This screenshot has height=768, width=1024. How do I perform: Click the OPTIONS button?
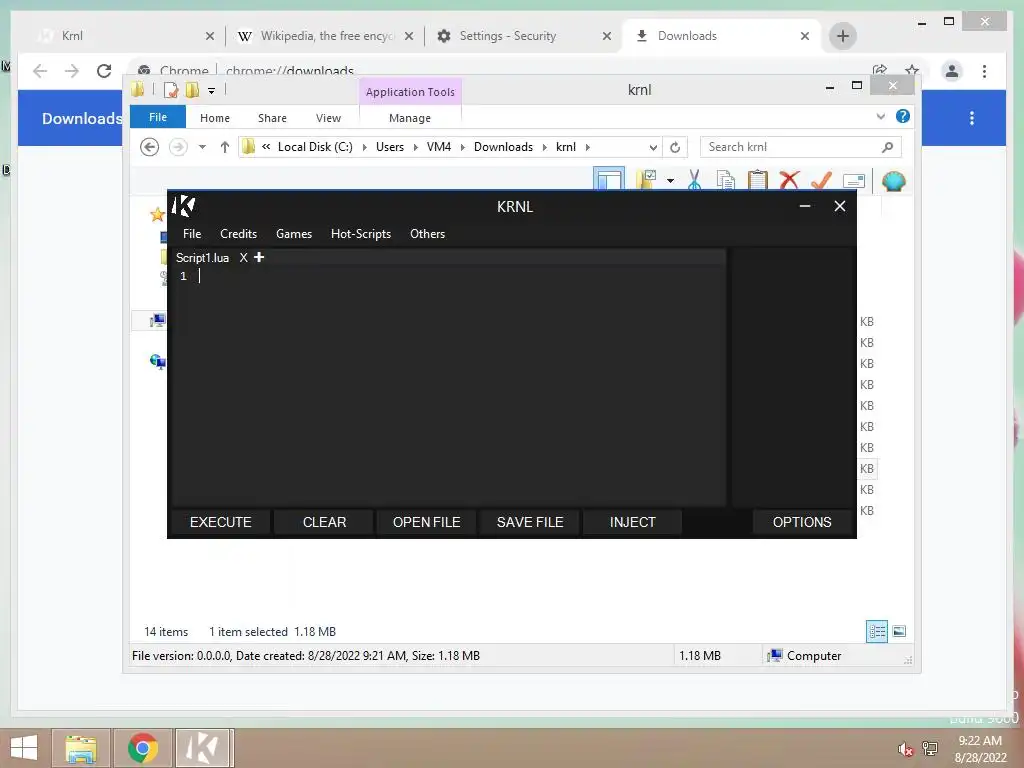tap(802, 522)
